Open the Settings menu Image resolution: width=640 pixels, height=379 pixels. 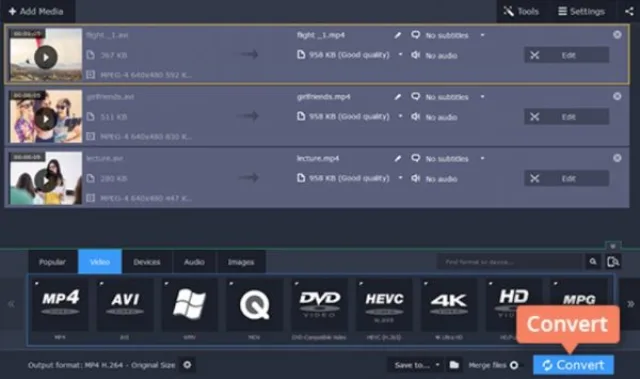(x=581, y=11)
